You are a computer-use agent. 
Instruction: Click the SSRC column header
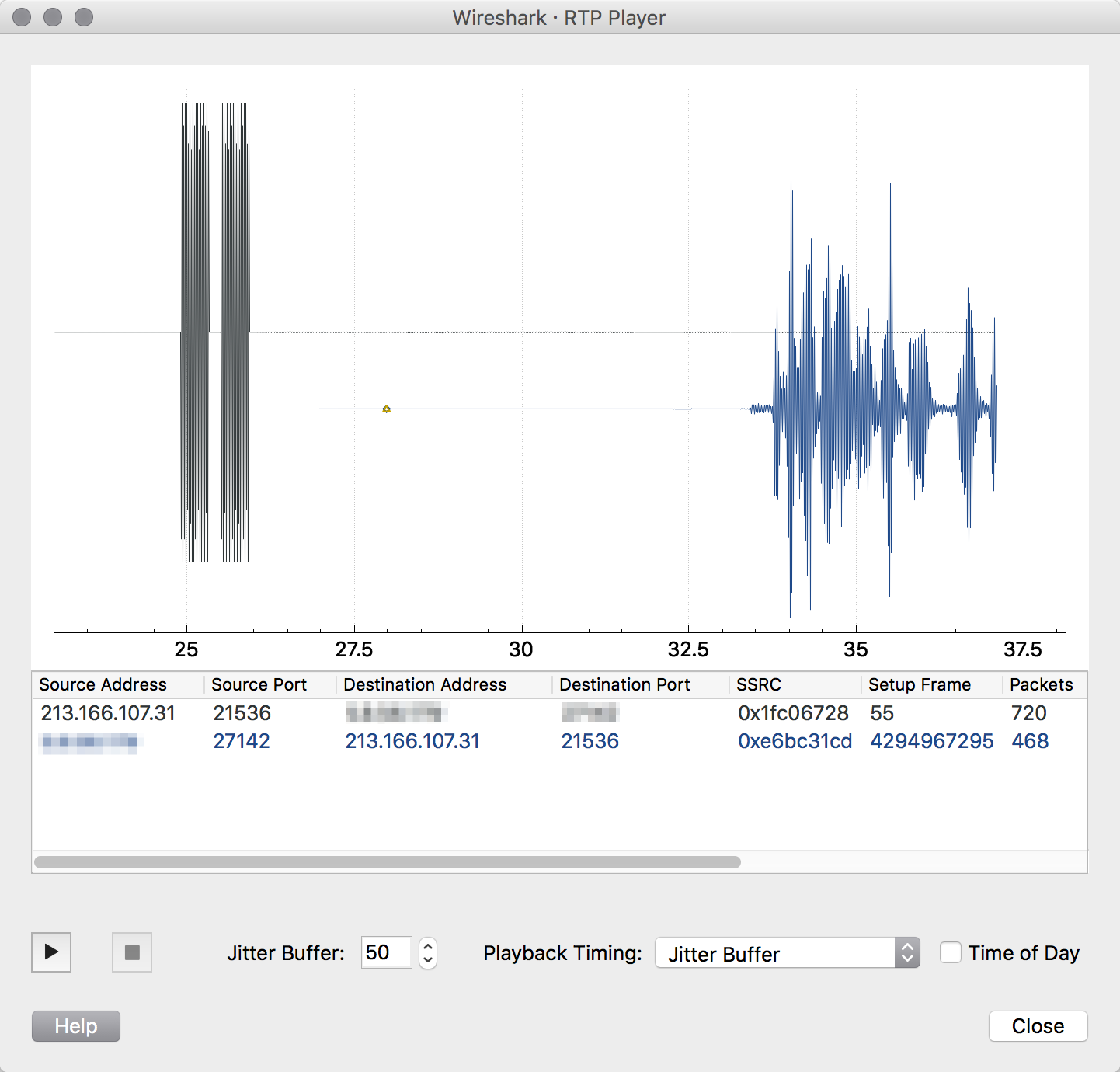[795, 685]
